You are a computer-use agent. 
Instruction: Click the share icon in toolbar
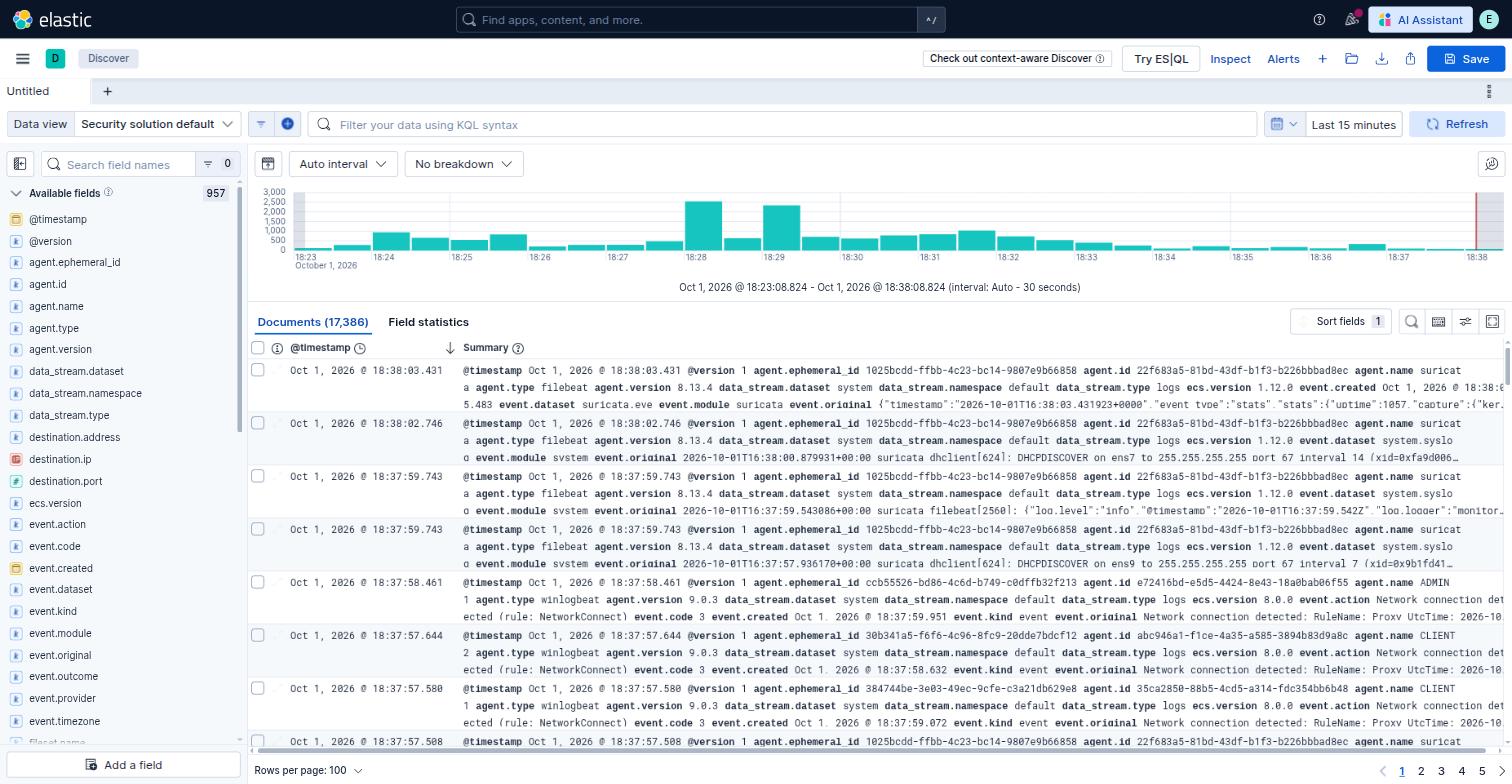click(1410, 59)
